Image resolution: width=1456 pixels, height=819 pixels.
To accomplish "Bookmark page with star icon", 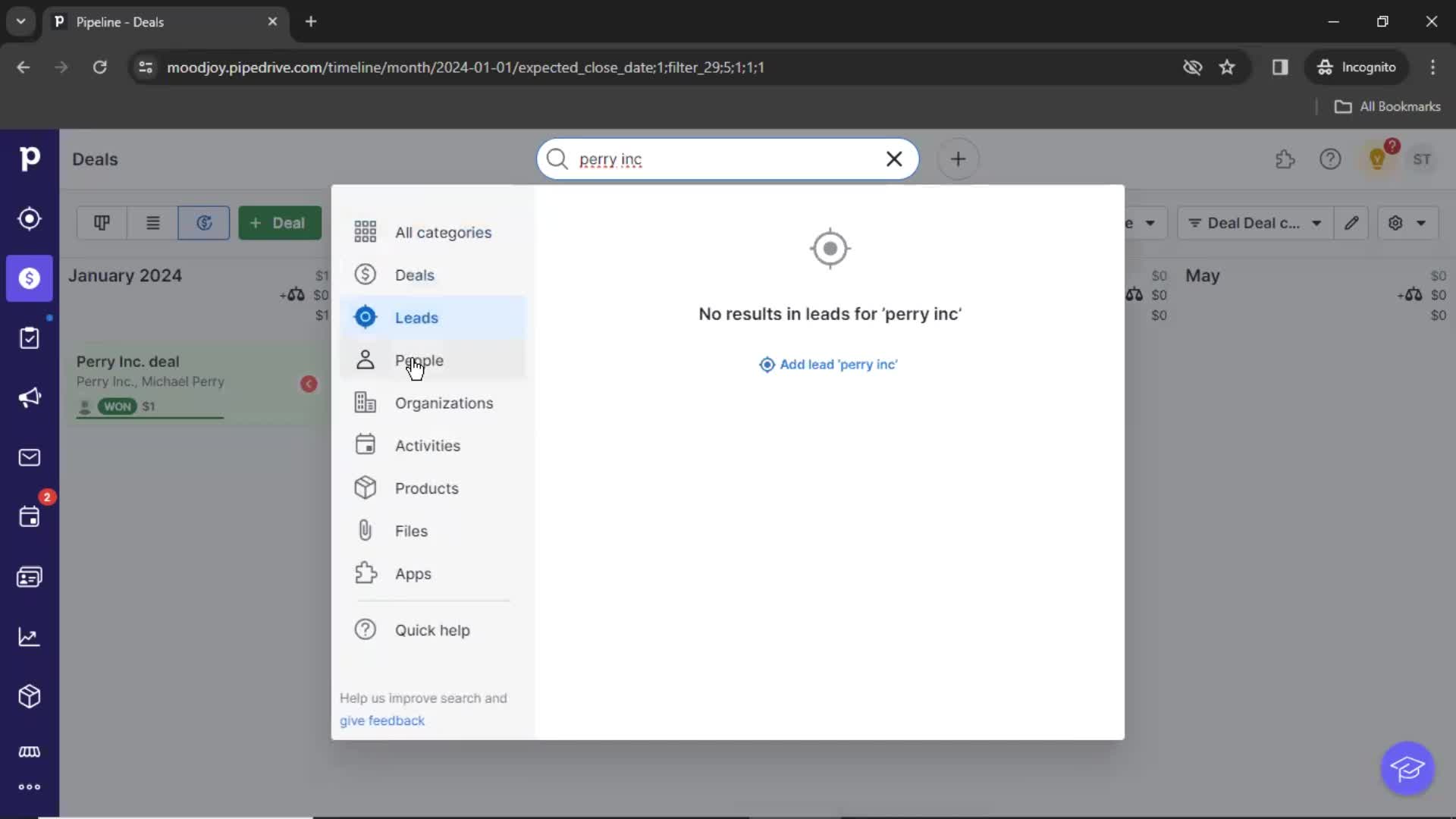I will click(1227, 67).
